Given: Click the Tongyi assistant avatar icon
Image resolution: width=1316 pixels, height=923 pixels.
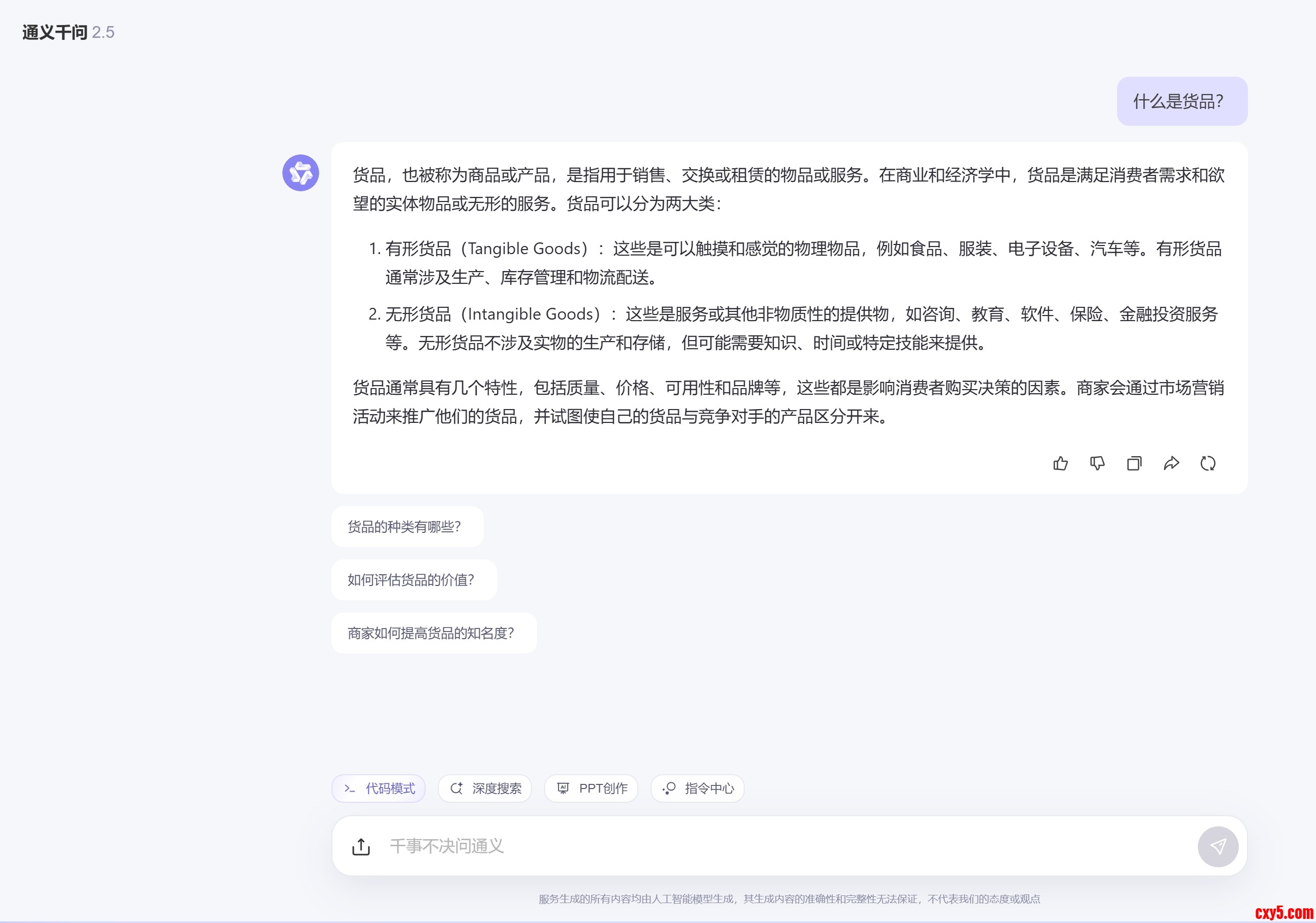Looking at the screenshot, I should [x=300, y=173].
